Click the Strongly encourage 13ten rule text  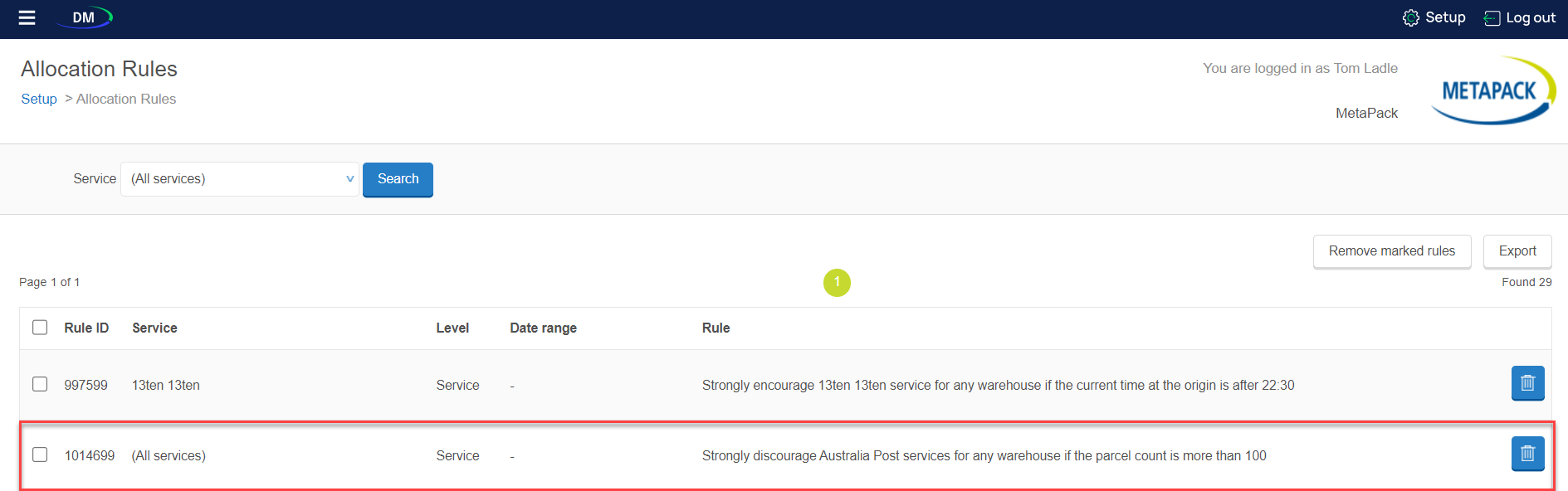tap(998, 385)
